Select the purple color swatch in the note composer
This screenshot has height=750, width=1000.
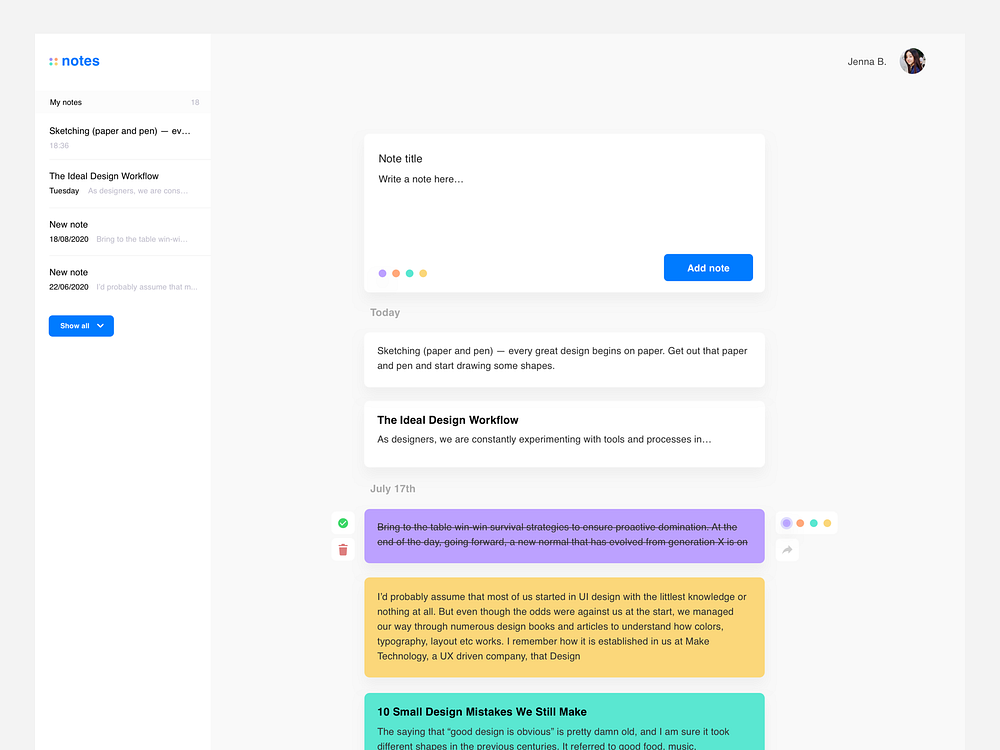click(382, 272)
